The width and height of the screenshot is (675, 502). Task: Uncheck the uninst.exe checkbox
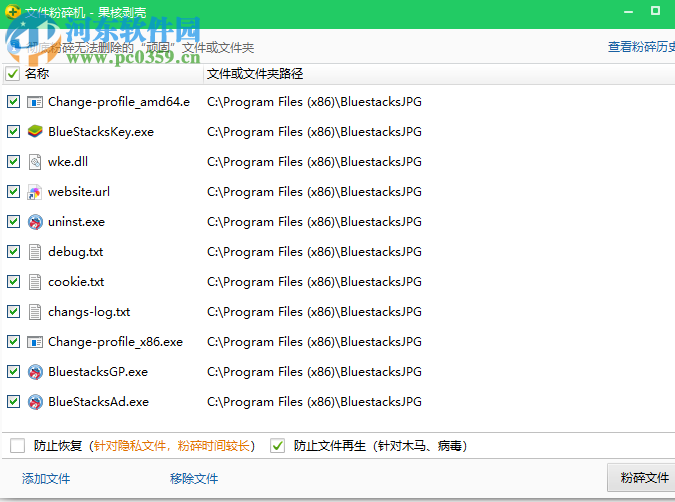coord(13,221)
